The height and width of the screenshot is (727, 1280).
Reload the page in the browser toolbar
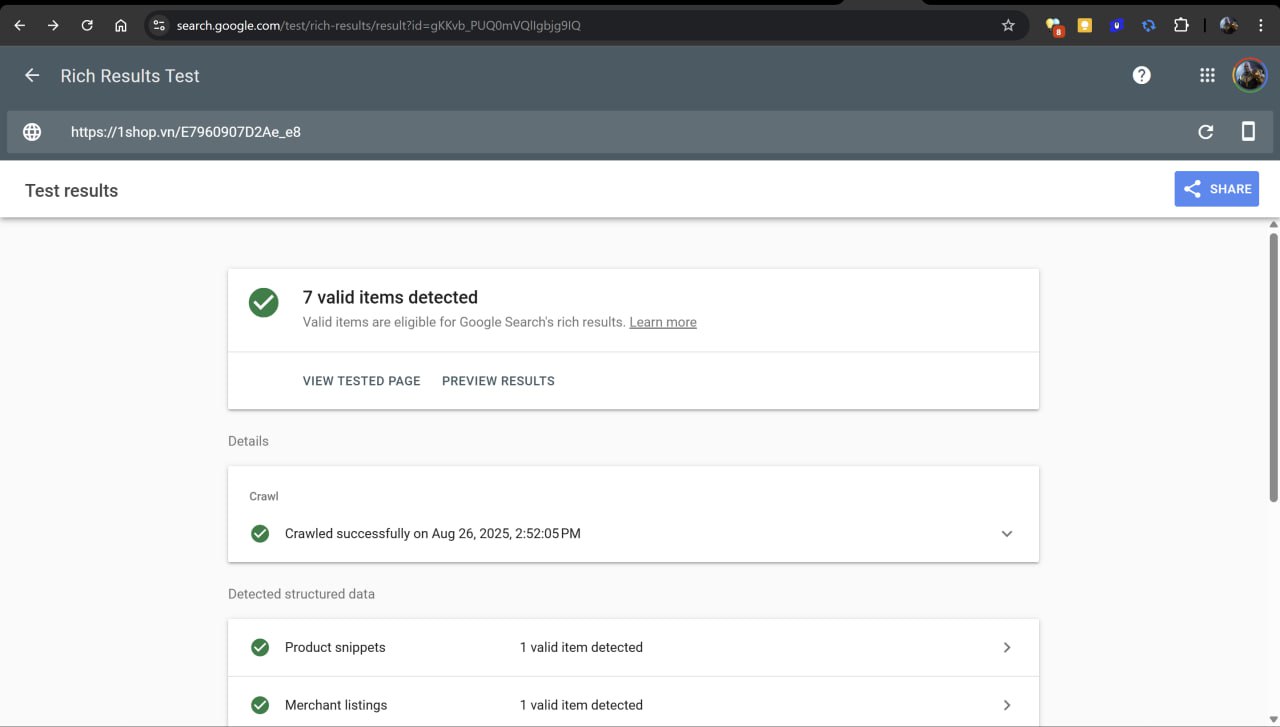87,25
